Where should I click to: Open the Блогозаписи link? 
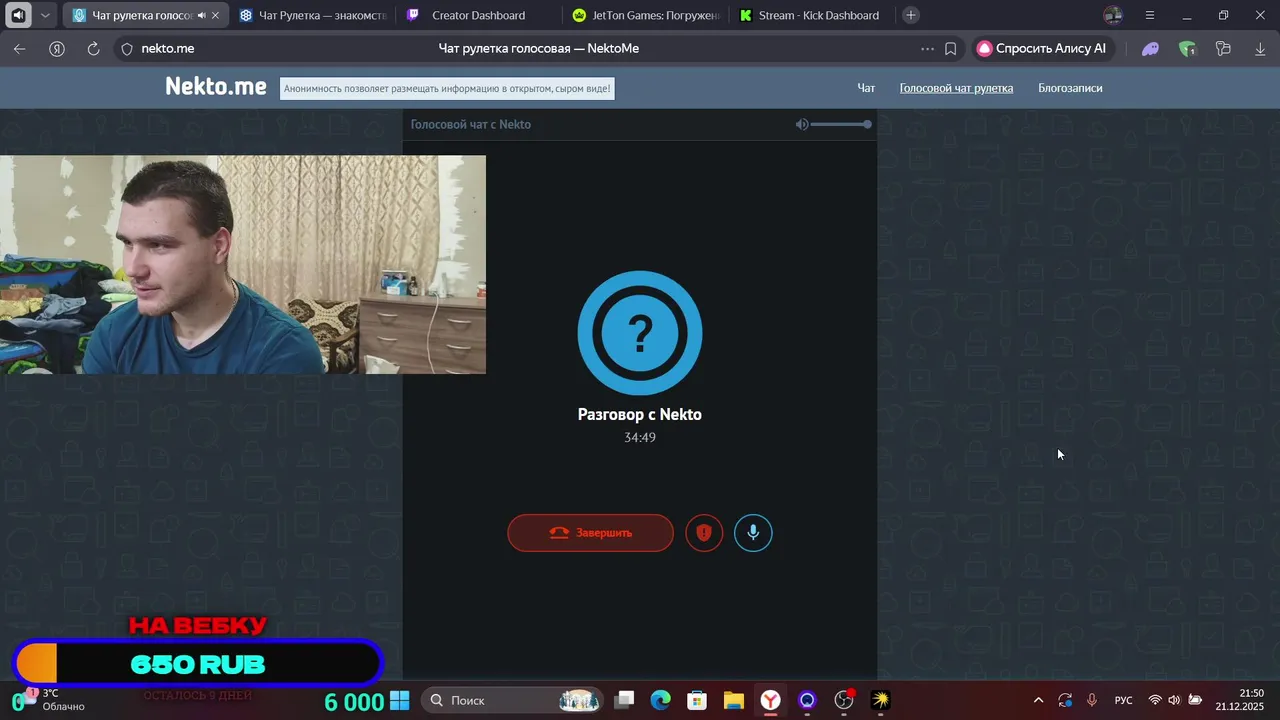coord(1070,88)
